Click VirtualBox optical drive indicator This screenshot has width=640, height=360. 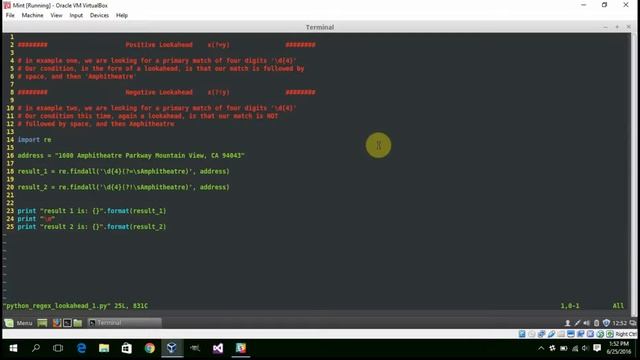tap(532, 334)
